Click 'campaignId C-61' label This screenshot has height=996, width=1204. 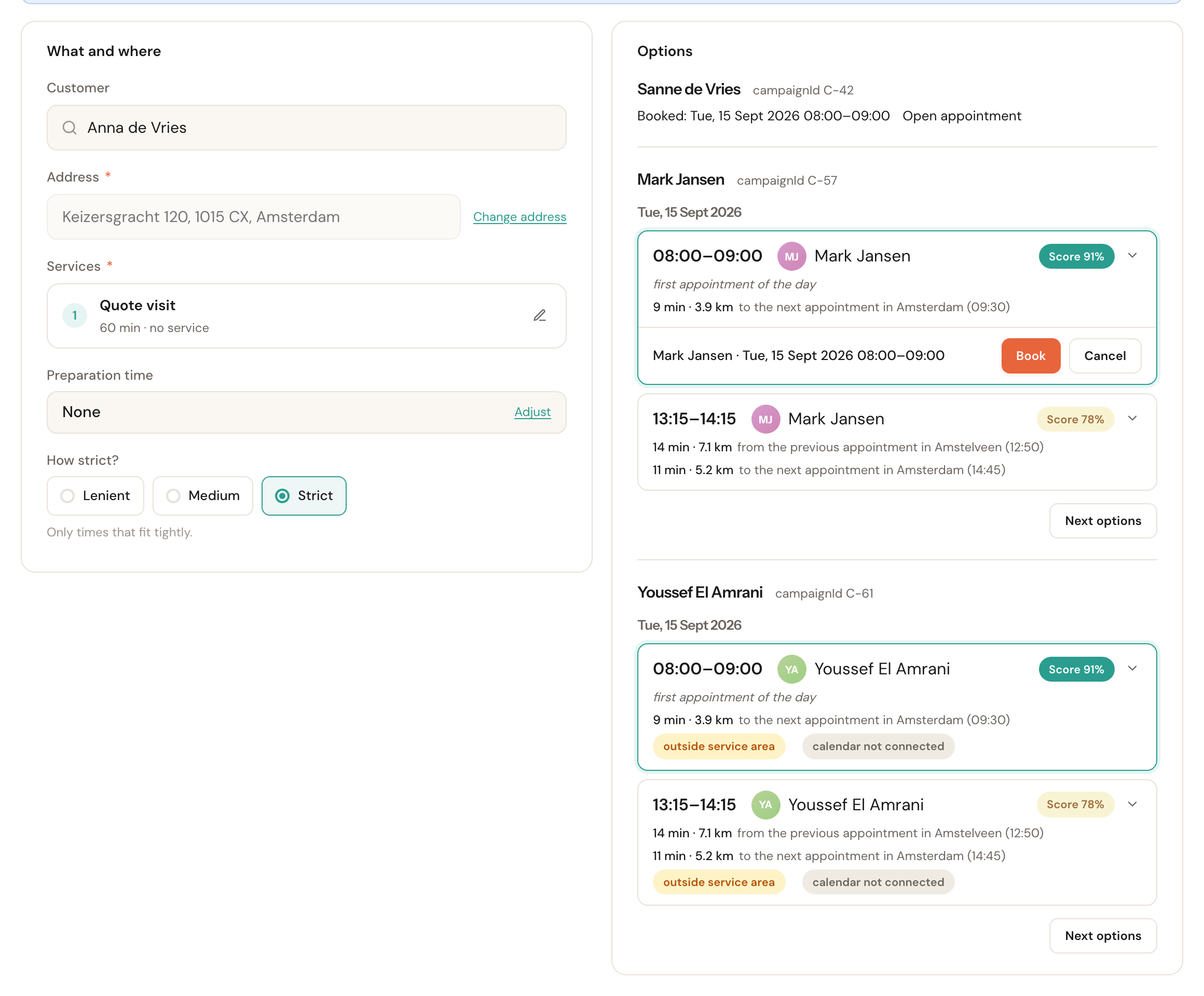824,593
